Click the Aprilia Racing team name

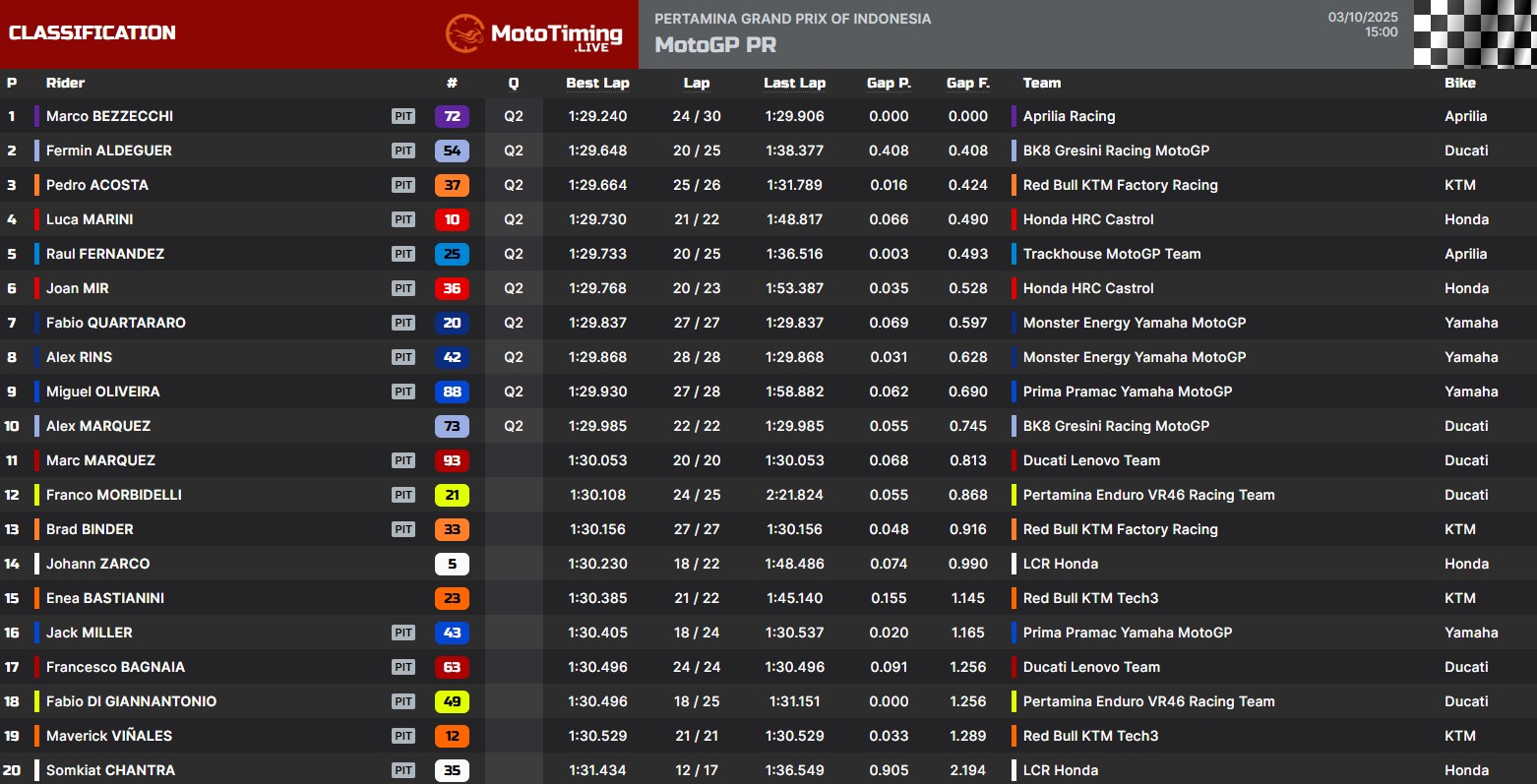coord(1069,116)
